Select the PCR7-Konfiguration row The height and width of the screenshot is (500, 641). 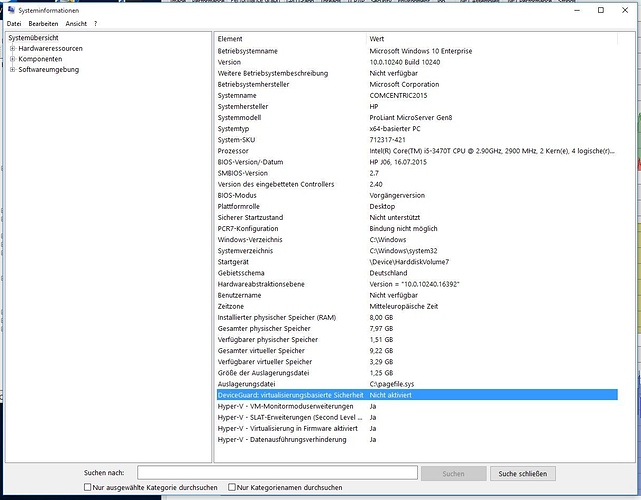tap(417, 228)
